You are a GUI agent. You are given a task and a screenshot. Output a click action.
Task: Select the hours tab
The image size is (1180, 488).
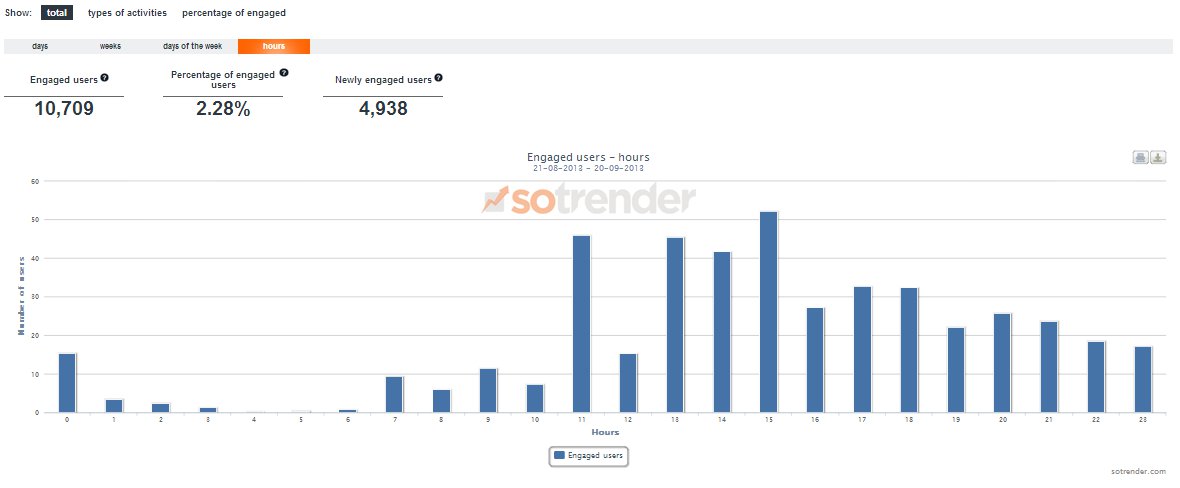point(273,46)
